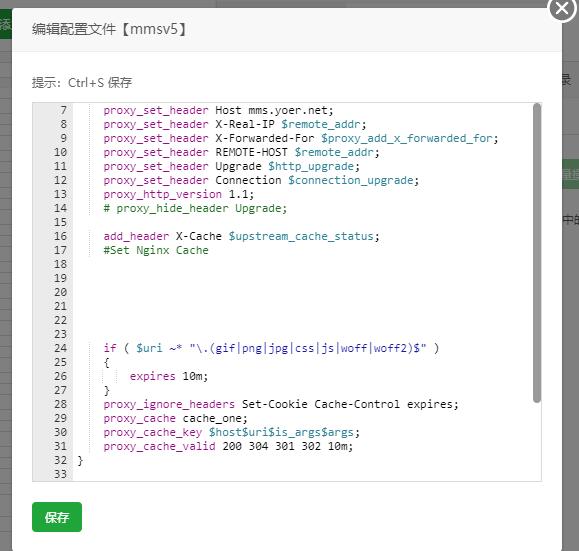
Task: Click the if $uri regex condition line
Action: 271,348
